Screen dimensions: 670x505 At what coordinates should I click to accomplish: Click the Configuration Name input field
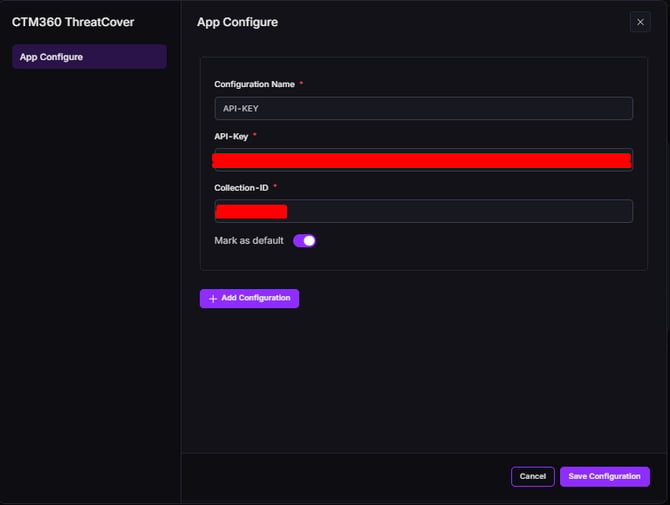[x=423, y=109]
